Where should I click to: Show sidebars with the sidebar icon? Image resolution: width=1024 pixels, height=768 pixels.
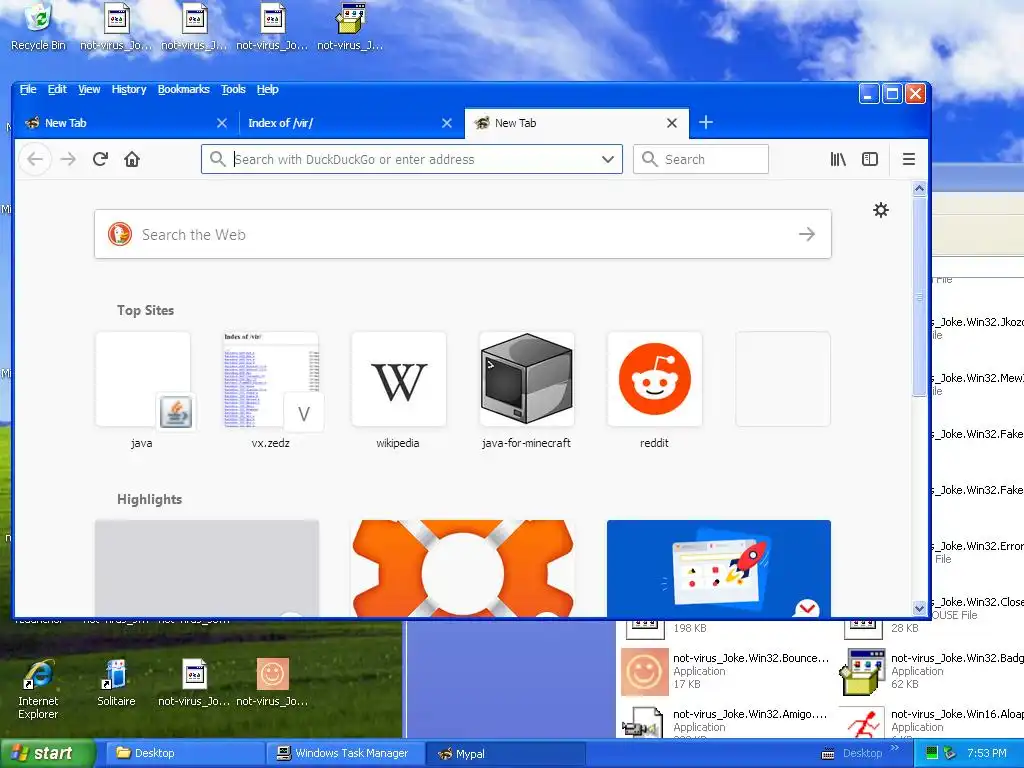point(870,159)
